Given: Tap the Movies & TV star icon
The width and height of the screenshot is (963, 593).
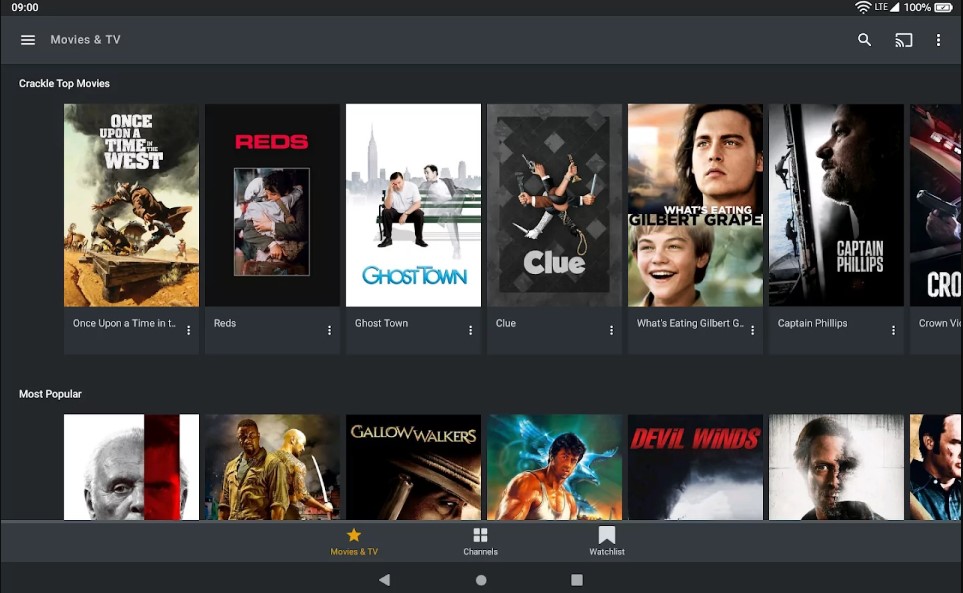Looking at the screenshot, I should click(x=354, y=535).
